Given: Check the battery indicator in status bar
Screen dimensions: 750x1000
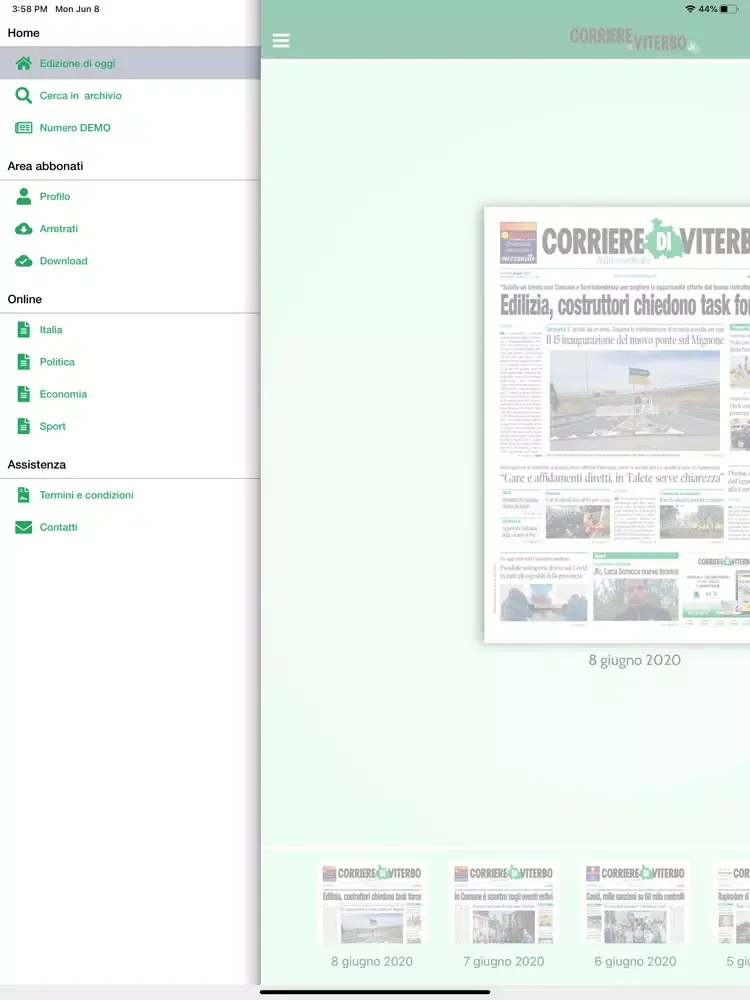Looking at the screenshot, I should (729, 9).
